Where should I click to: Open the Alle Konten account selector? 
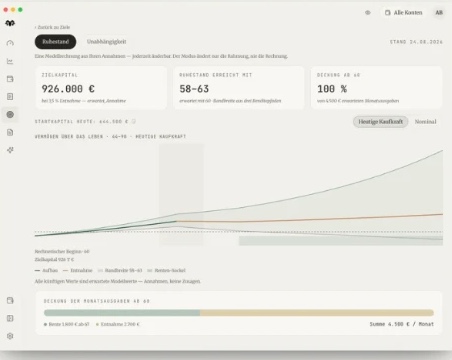coord(404,13)
